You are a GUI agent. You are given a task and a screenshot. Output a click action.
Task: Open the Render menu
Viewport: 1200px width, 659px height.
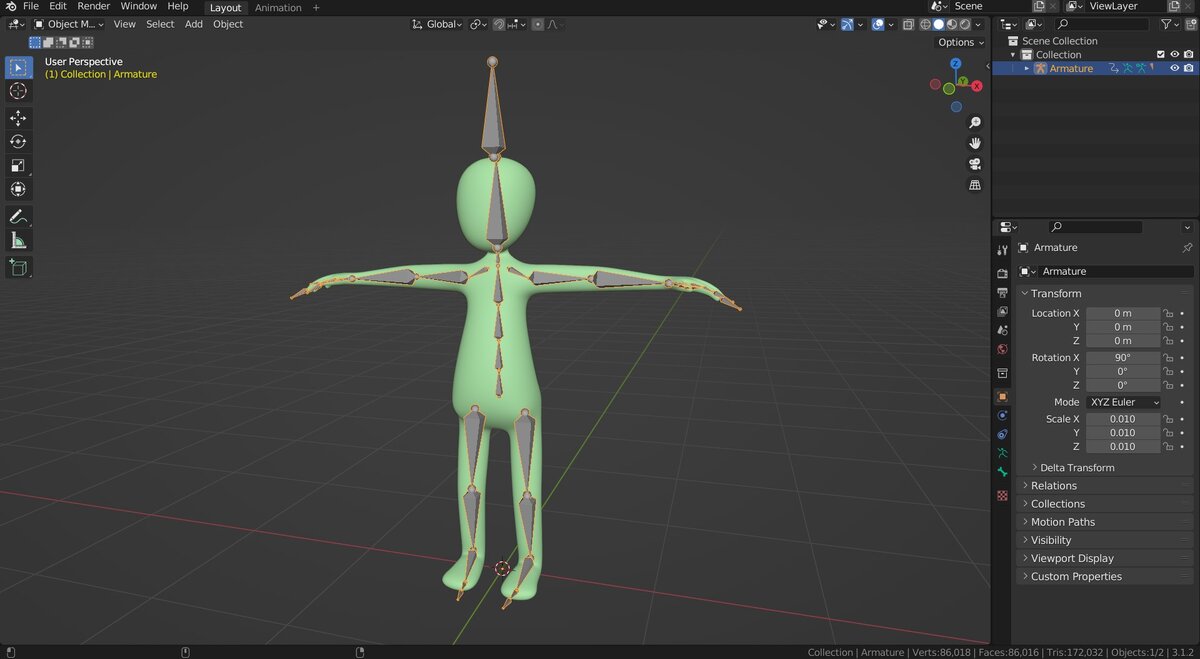[x=94, y=6]
